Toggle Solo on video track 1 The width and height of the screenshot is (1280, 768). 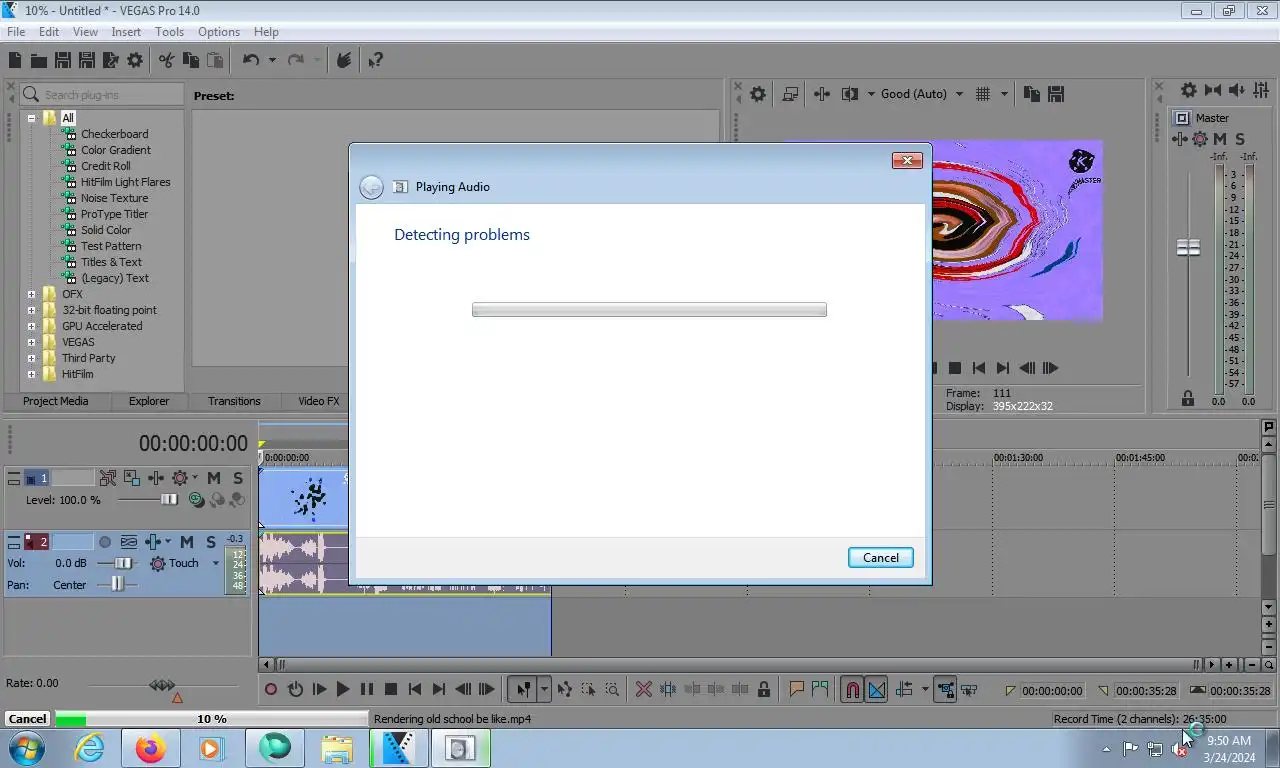point(238,478)
